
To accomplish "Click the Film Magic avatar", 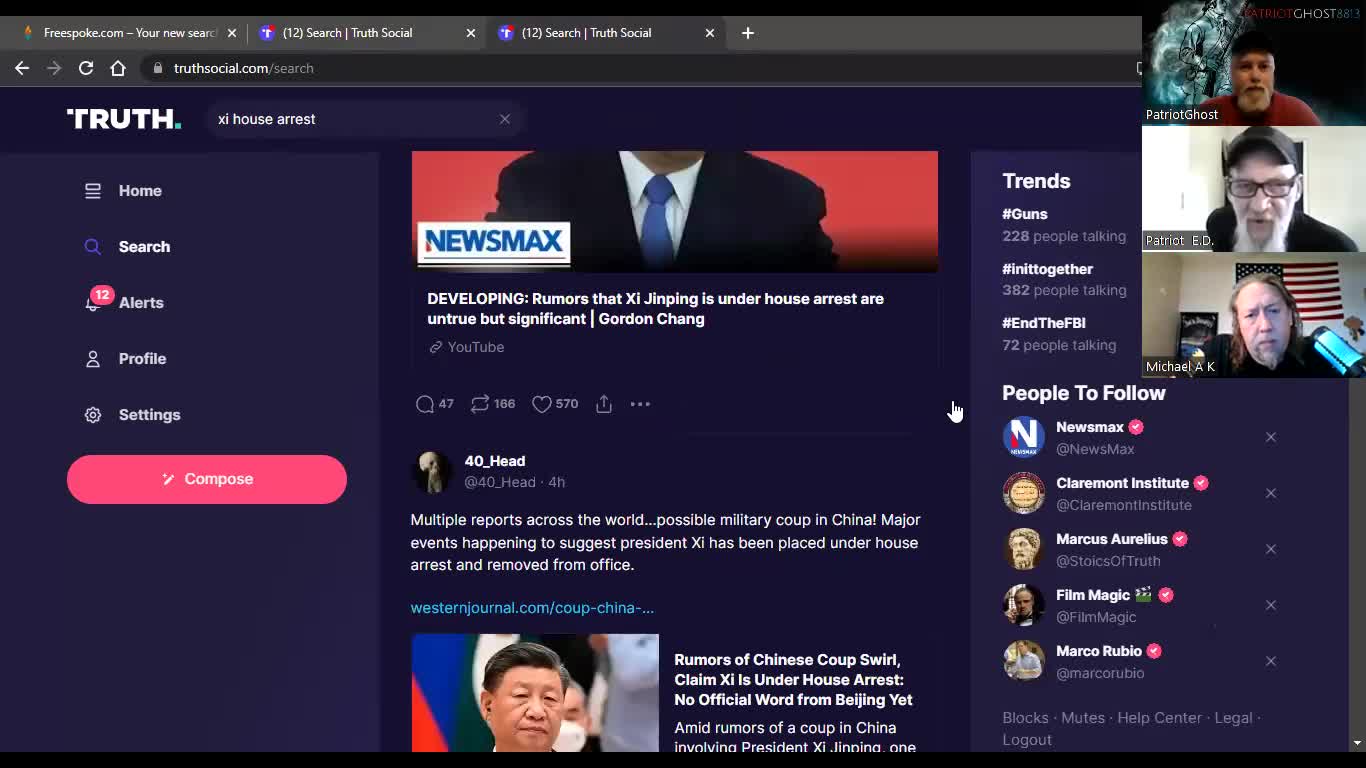I will point(1024,605).
